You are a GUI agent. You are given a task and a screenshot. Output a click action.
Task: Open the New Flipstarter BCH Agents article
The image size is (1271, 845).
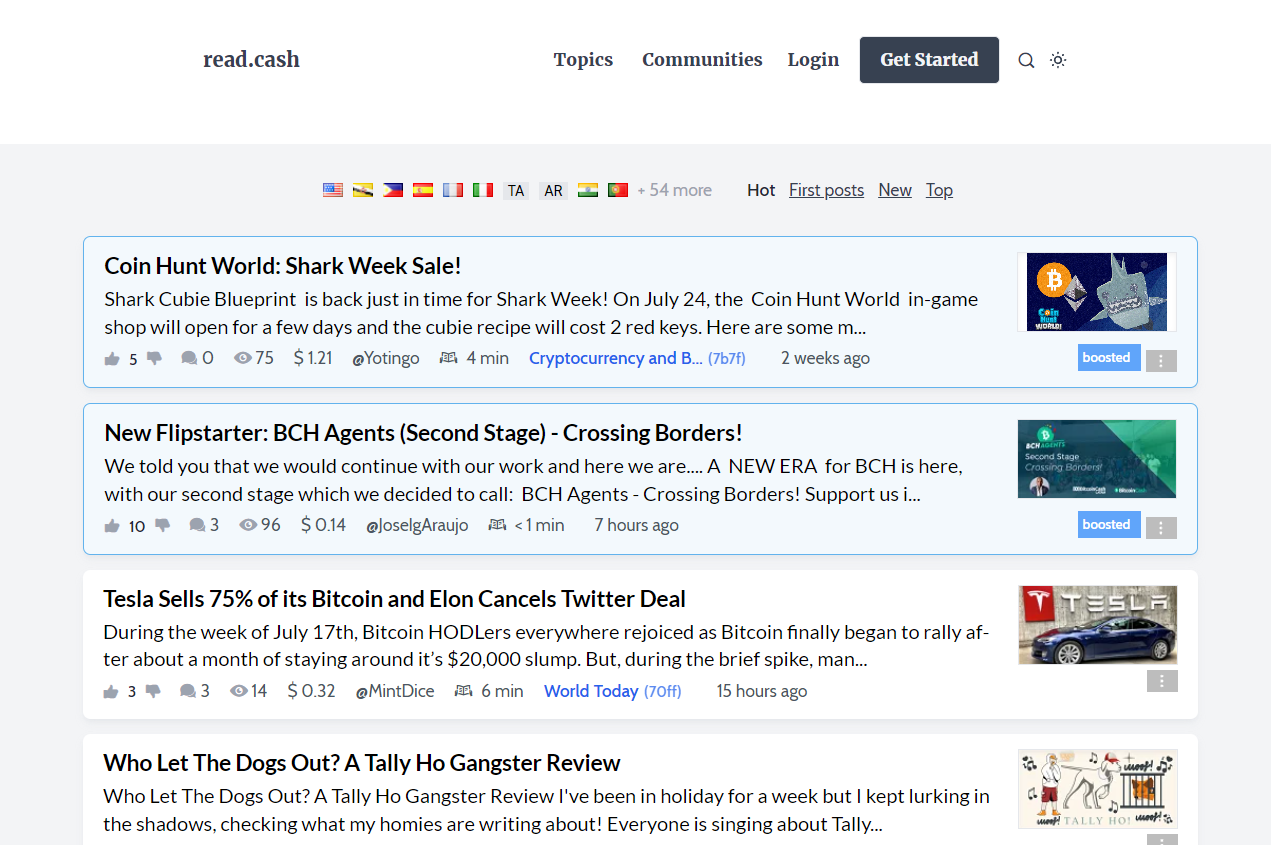click(423, 433)
